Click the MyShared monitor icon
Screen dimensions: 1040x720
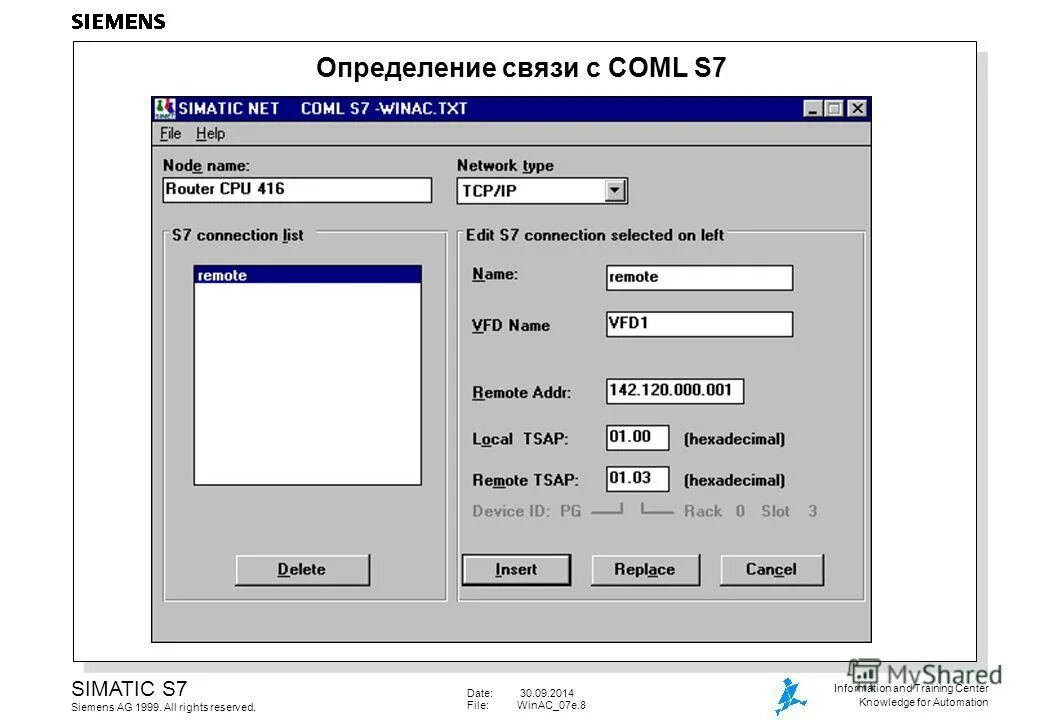(x=865, y=673)
